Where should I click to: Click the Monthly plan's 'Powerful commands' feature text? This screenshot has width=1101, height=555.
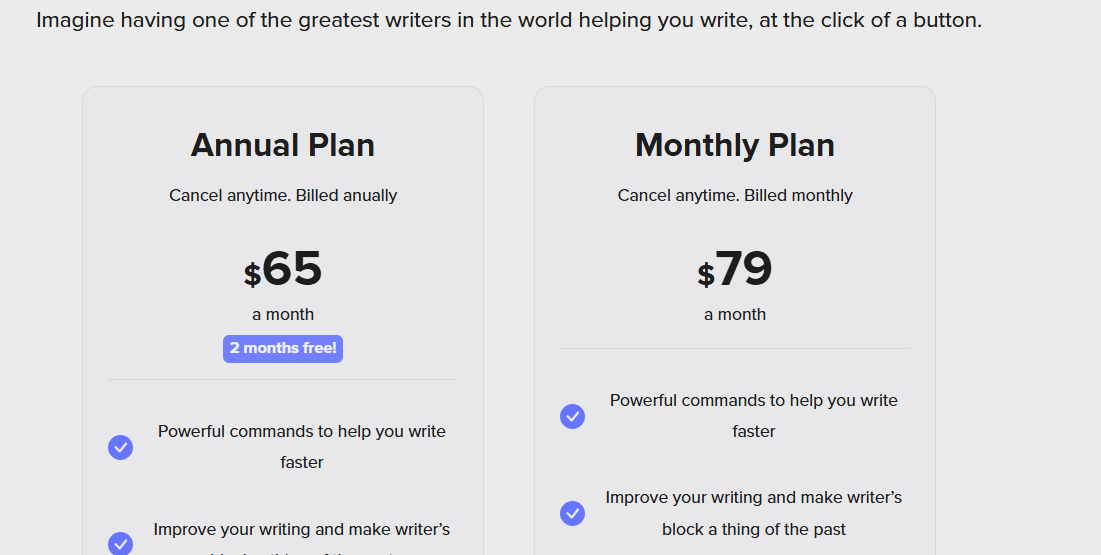(753, 416)
